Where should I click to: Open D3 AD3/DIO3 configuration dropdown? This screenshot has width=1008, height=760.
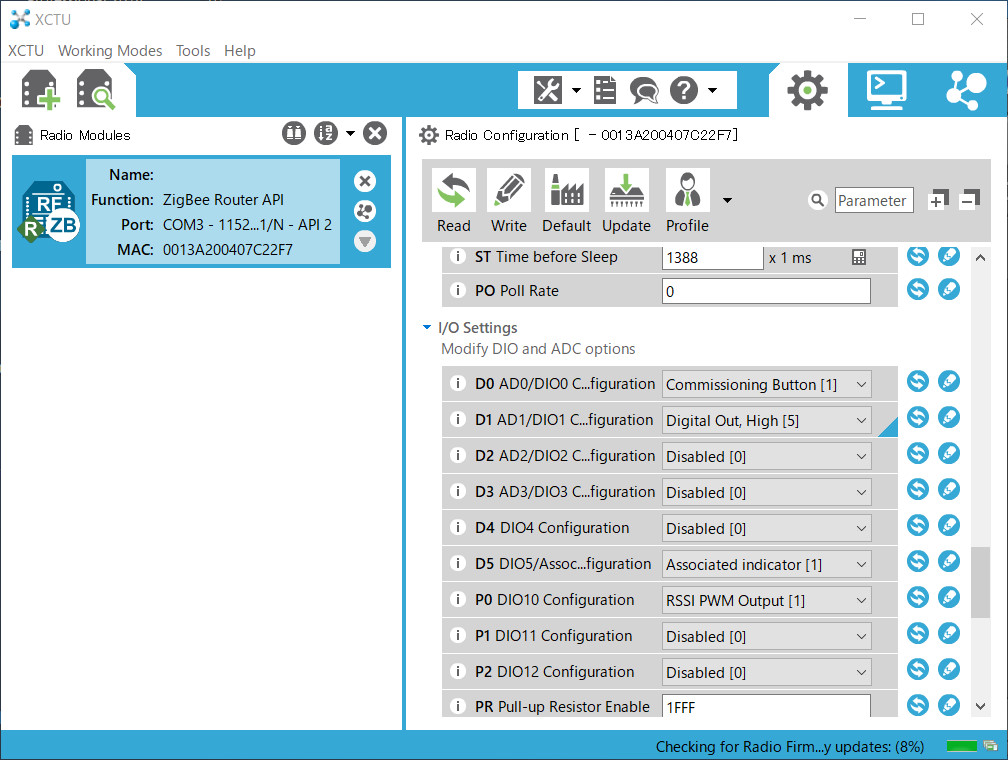(x=767, y=493)
